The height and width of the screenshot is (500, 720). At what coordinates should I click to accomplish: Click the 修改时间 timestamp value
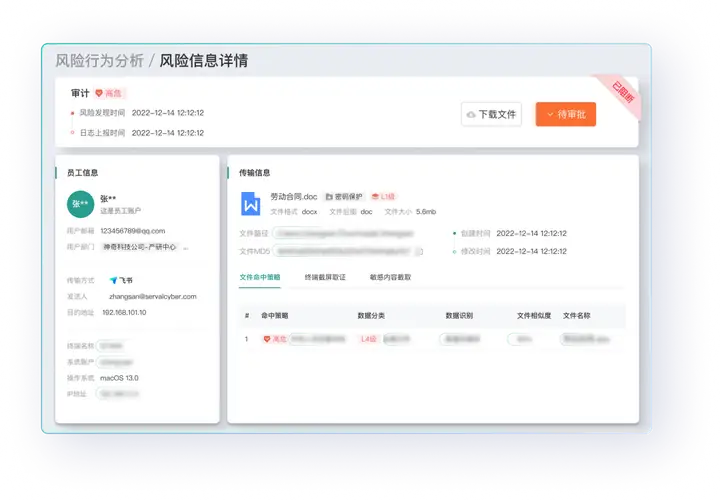tap(532, 252)
